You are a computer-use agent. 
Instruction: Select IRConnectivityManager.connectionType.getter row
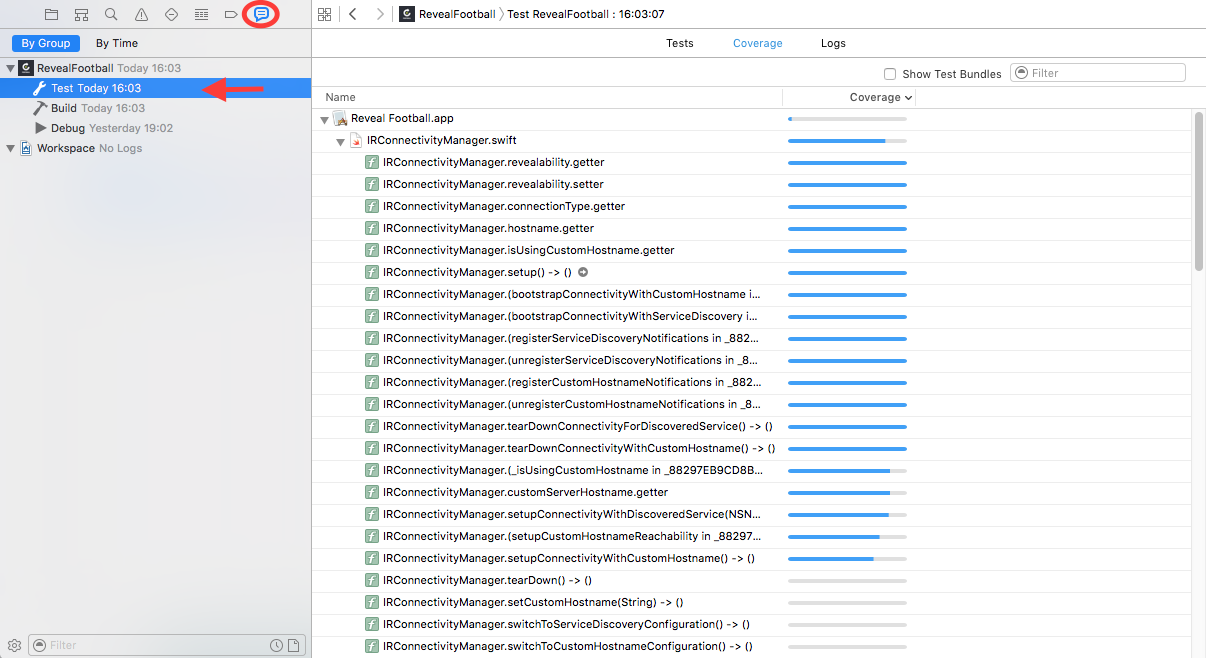pyautogui.click(x=752, y=206)
